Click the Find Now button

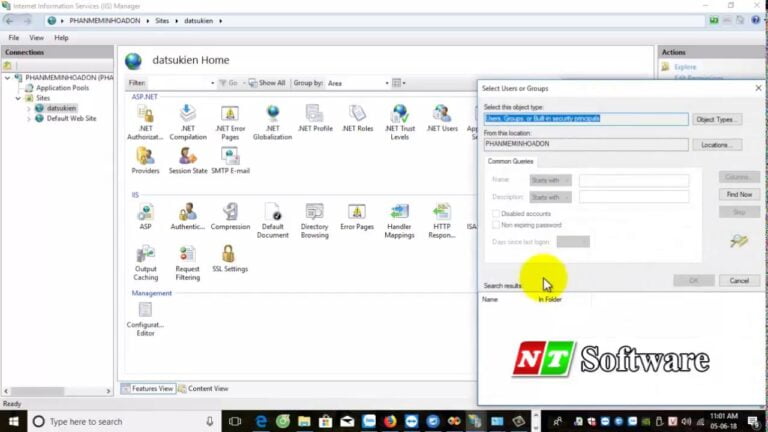pyautogui.click(x=739, y=194)
